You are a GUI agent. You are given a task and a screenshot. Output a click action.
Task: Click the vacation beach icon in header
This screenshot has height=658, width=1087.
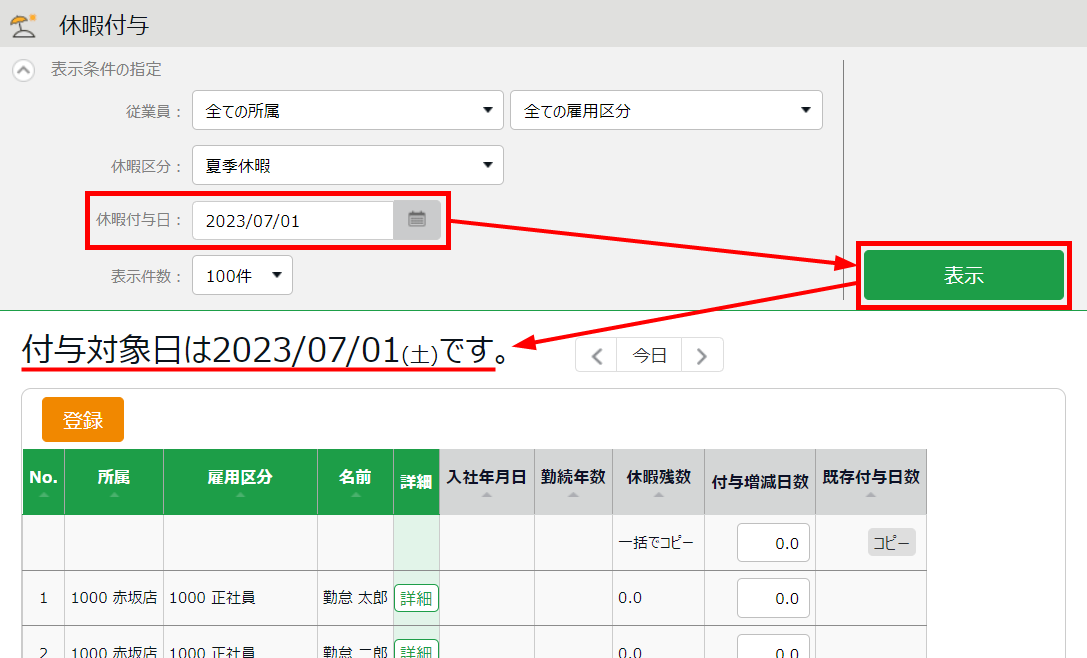(x=23, y=24)
